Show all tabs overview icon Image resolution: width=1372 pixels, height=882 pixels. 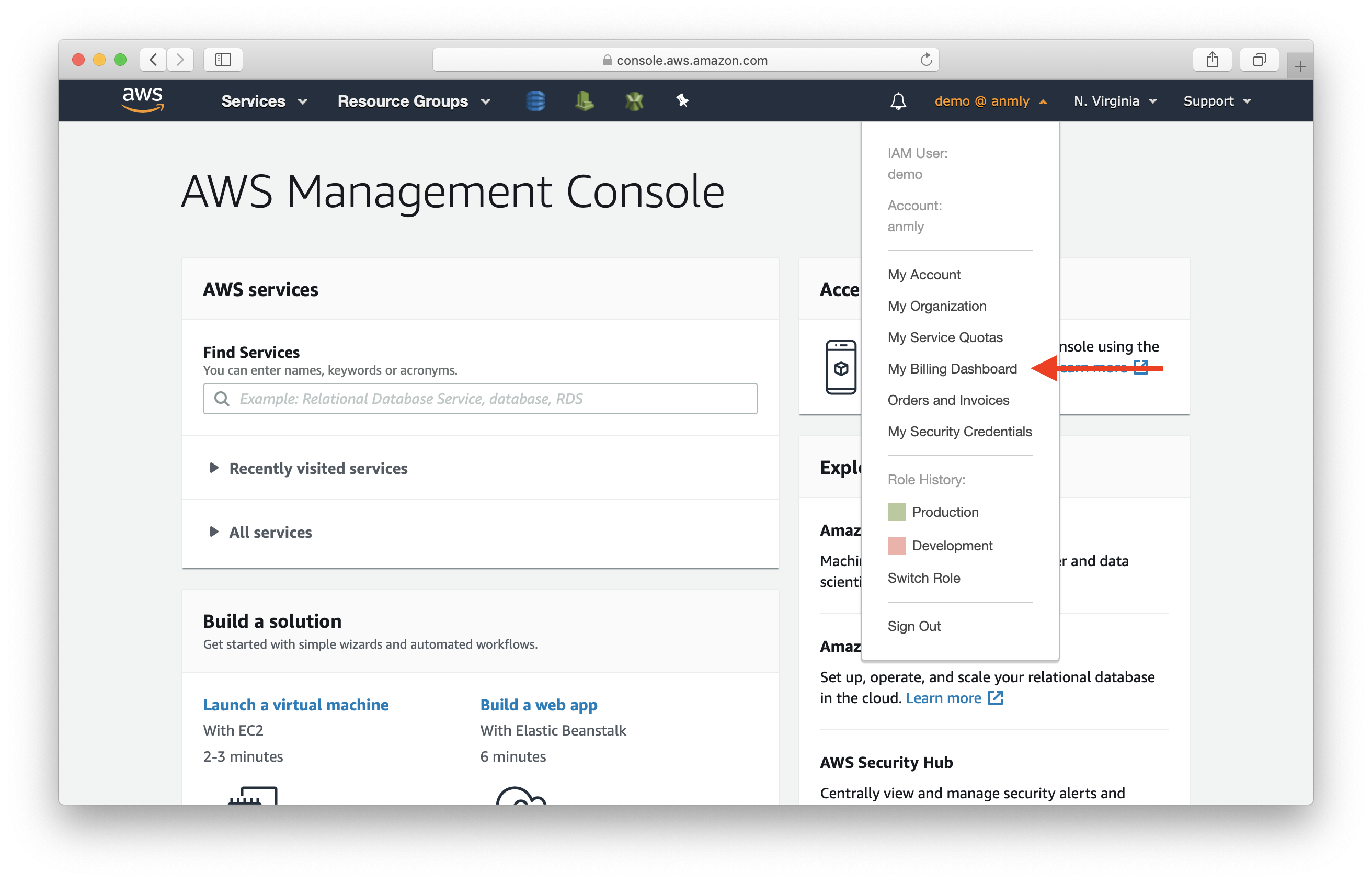tap(1259, 60)
